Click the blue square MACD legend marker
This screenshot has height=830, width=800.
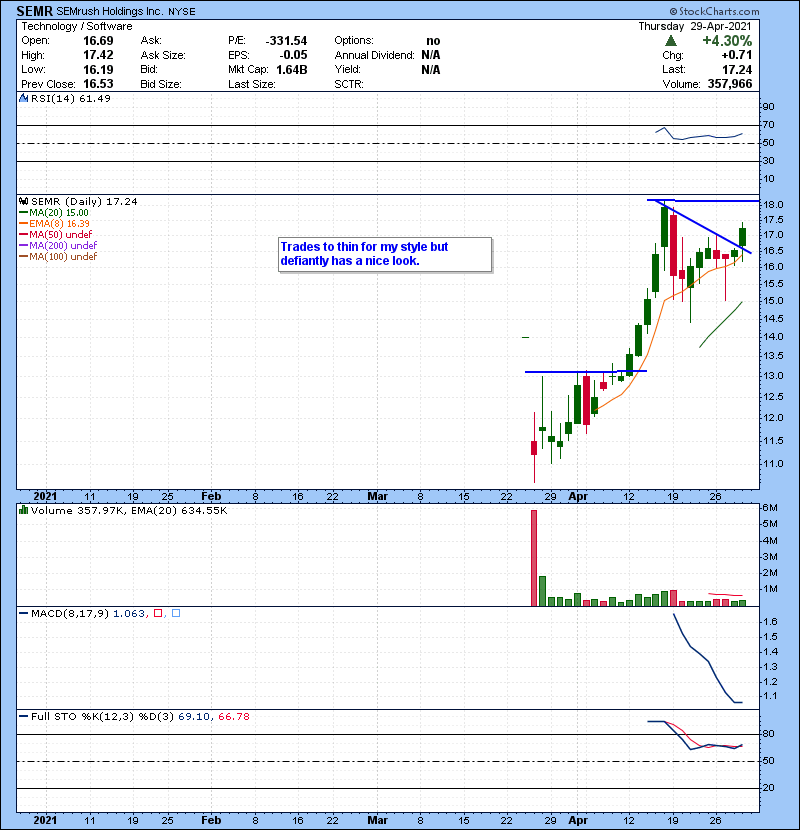click(176, 613)
